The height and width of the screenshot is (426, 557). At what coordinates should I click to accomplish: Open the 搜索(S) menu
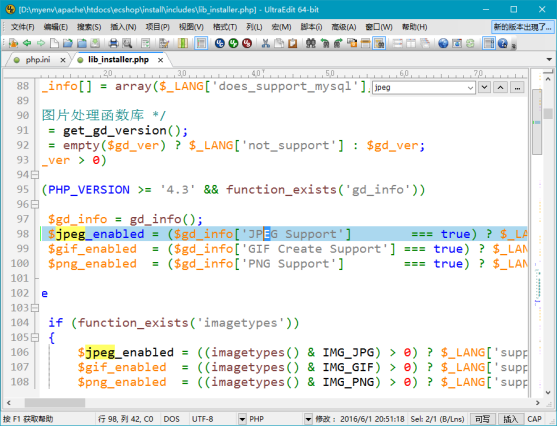(x=89, y=27)
